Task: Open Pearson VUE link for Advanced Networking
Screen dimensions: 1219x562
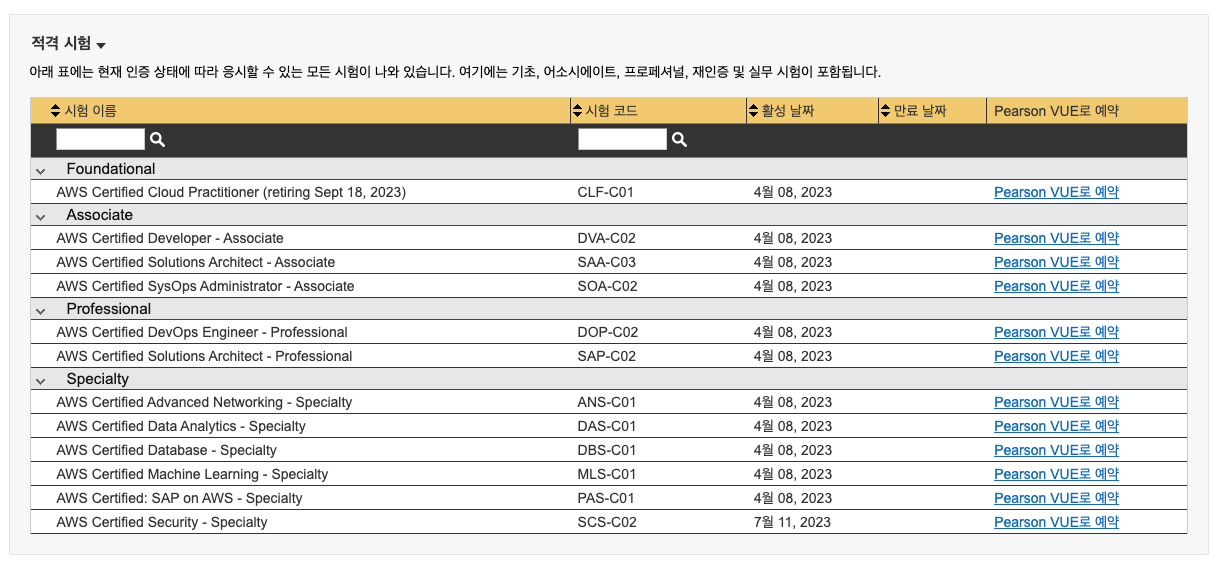Action: [1056, 402]
